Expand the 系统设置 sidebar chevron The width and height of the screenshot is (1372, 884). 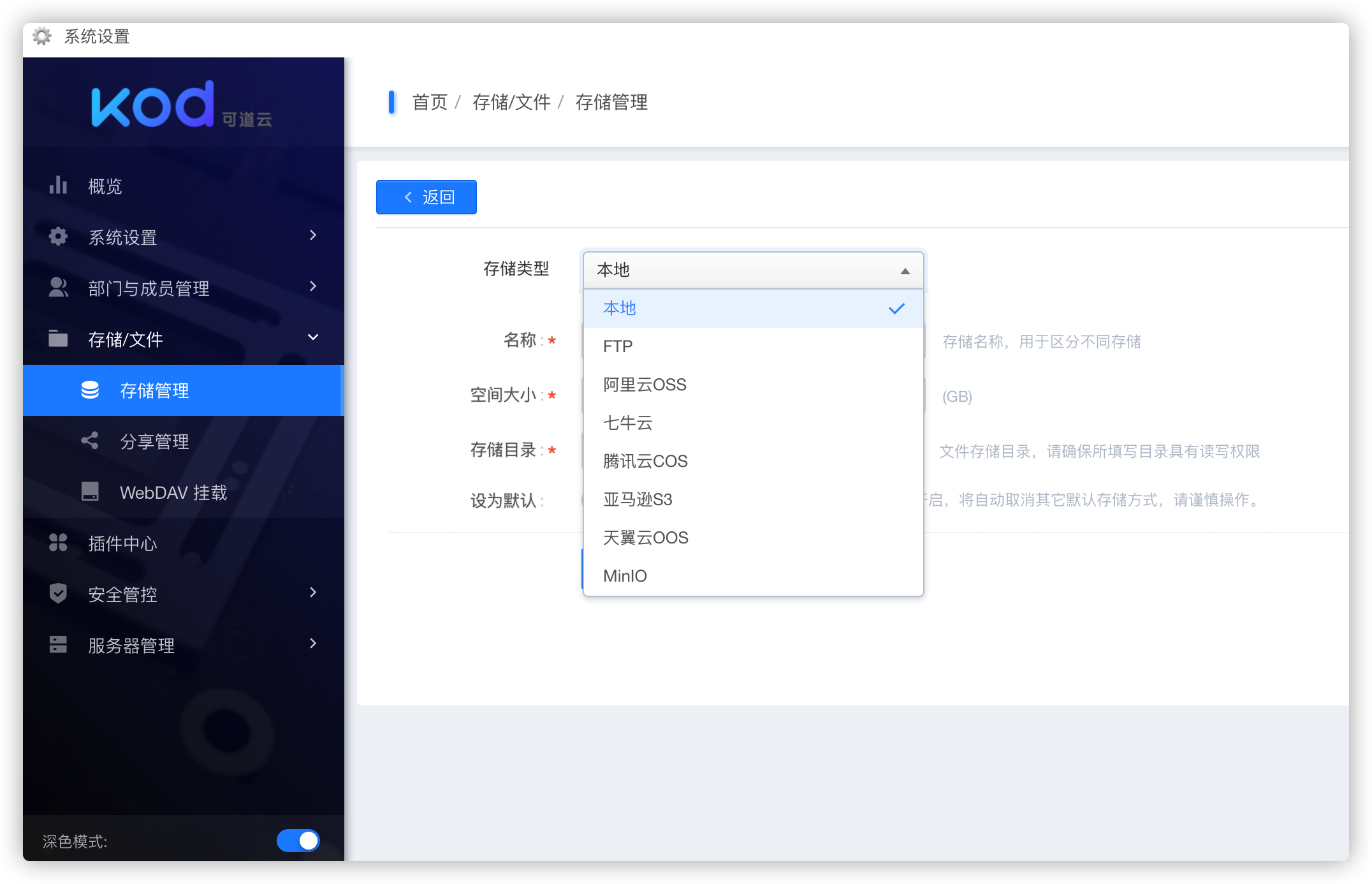313,235
